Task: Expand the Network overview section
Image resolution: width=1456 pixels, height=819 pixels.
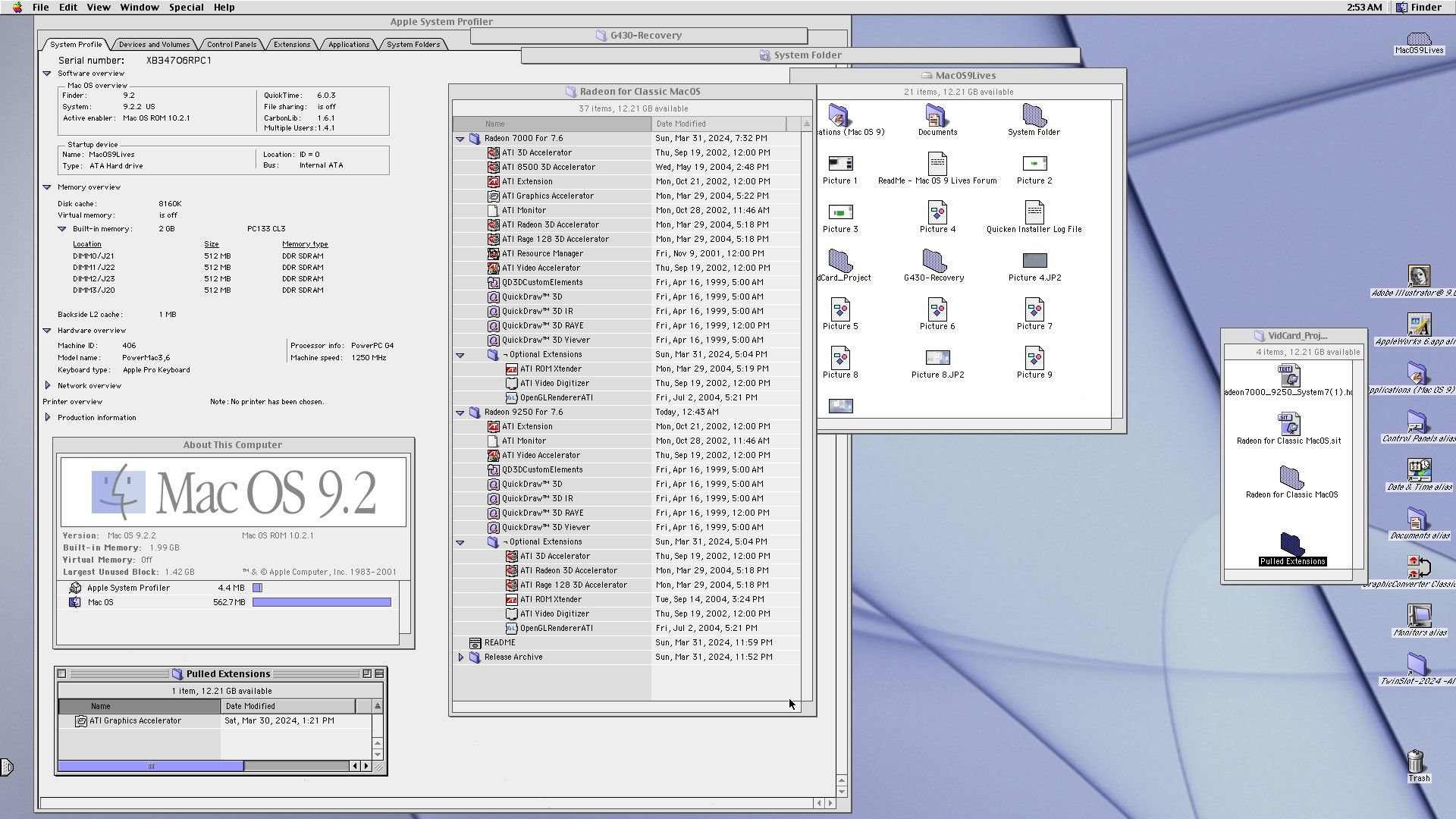Action: coord(47,386)
